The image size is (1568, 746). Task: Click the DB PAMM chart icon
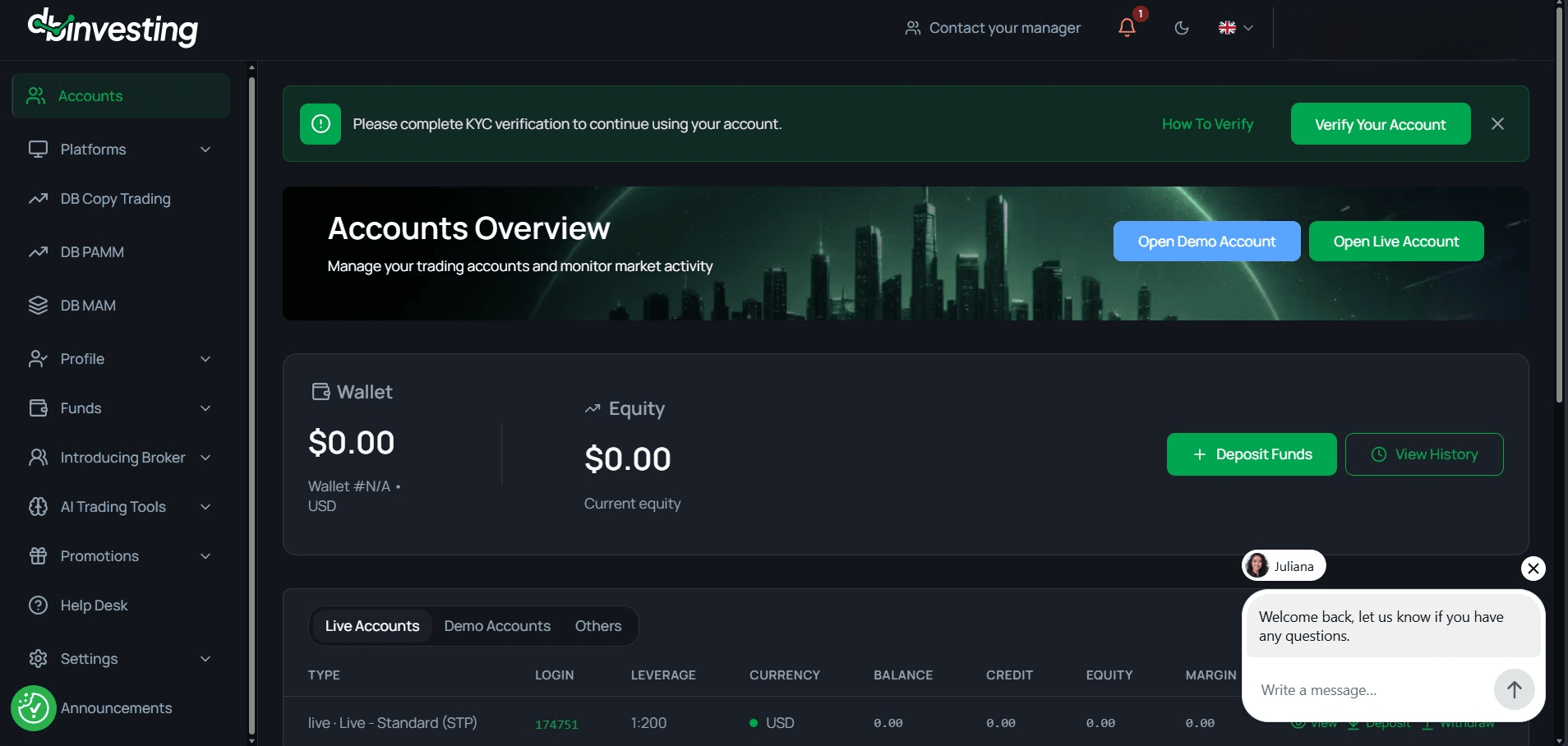[38, 252]
